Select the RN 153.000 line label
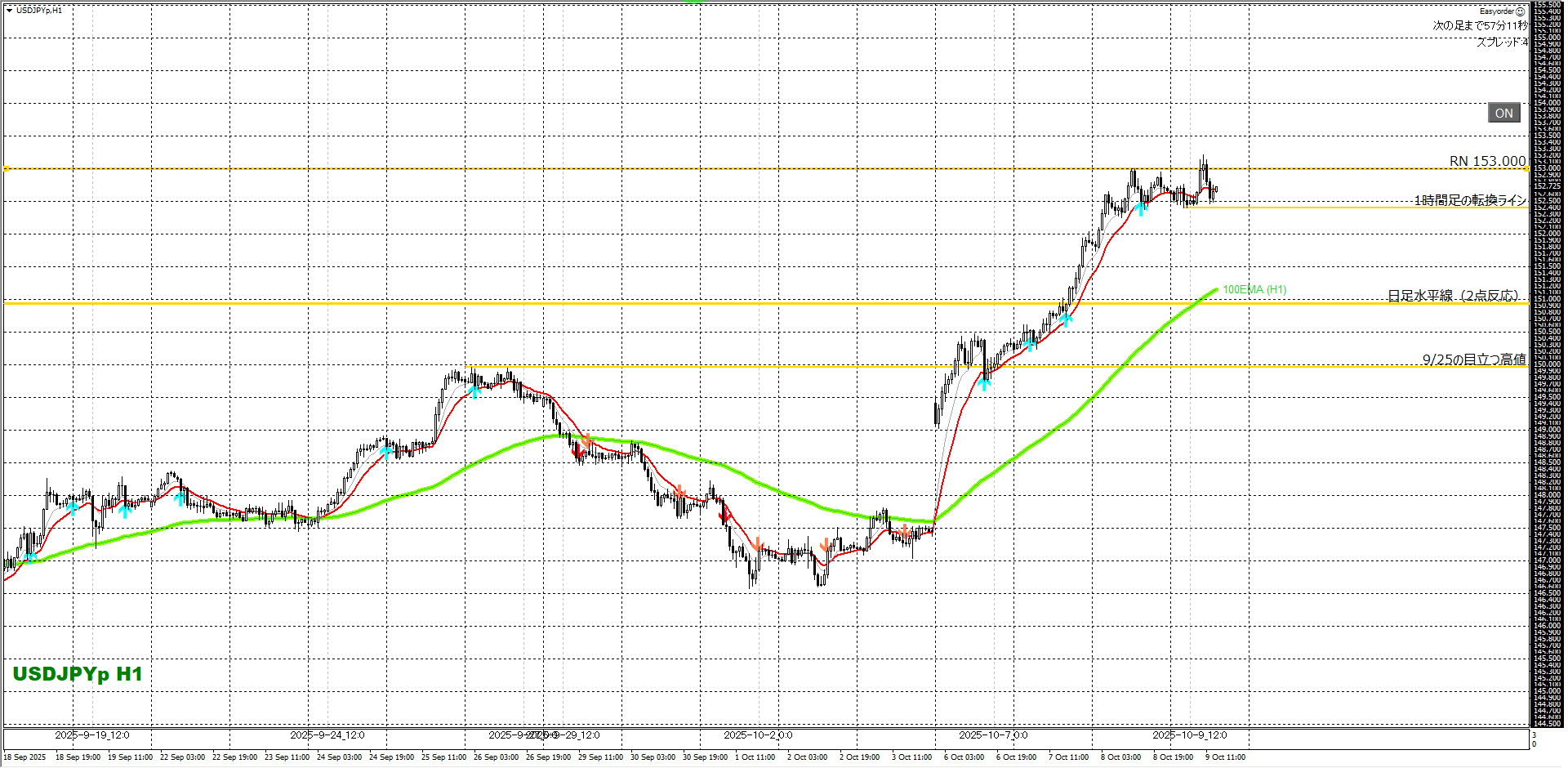The height and width of the screenshot is (768, 1568). (1486, 161)
